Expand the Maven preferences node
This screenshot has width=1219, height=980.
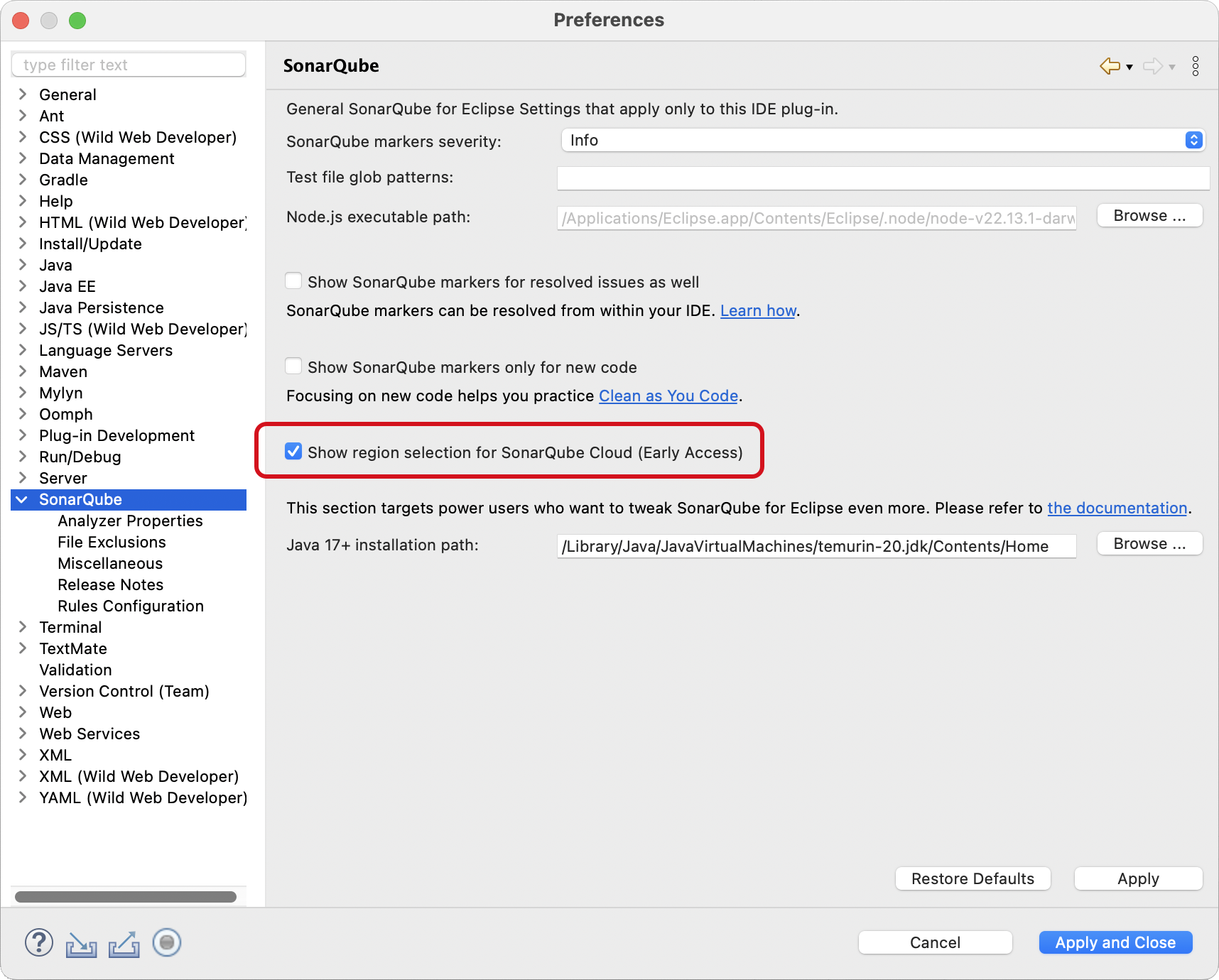[23, 371]
